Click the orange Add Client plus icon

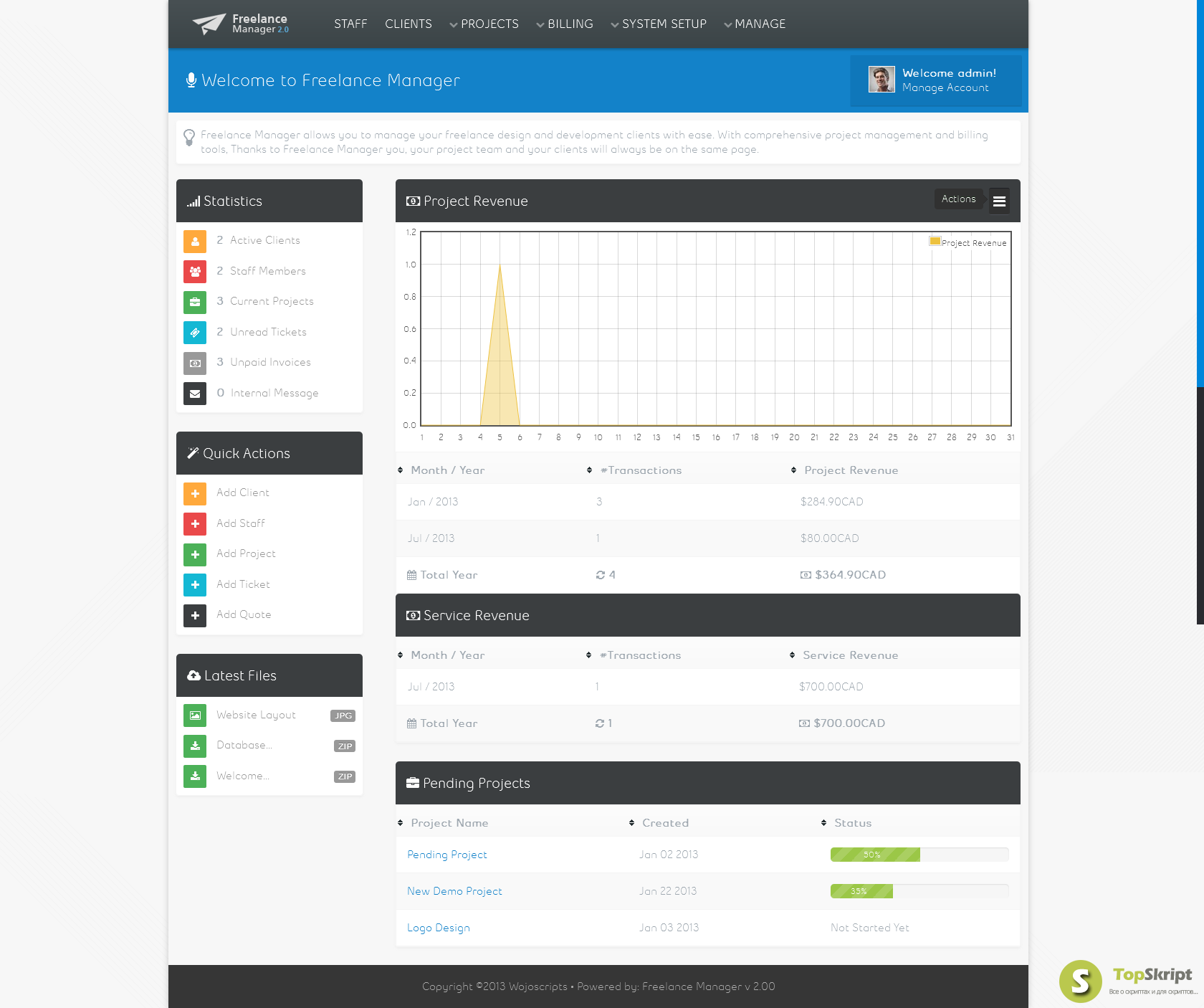click(x=195, y=494)
